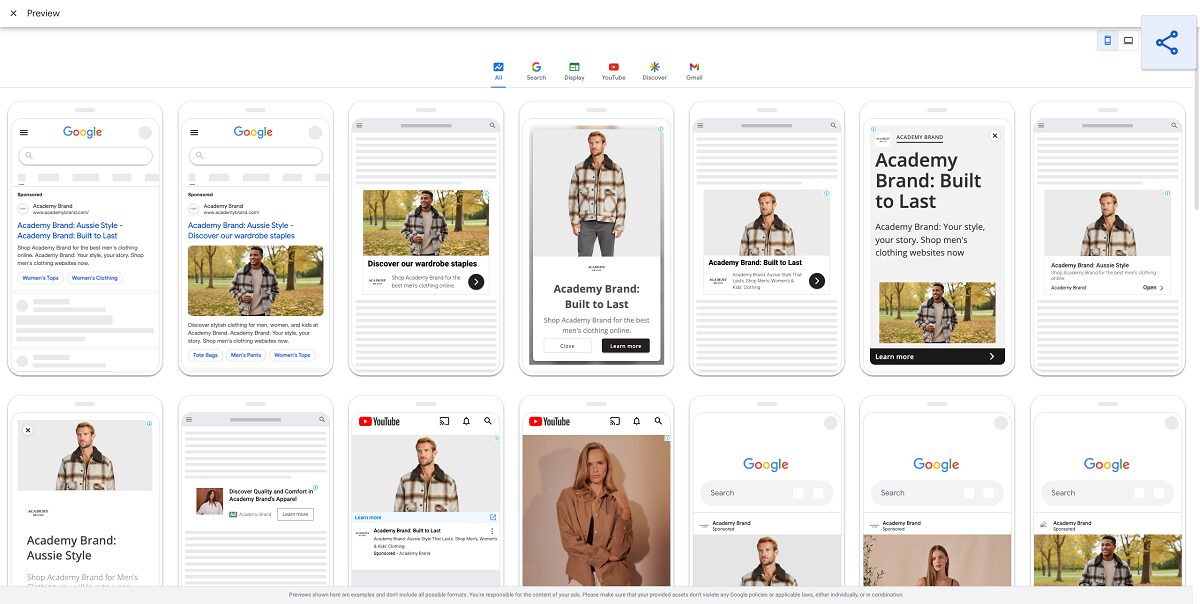Click Learn more on interstitial ad

pyautogui.click(x=625, y=346)
